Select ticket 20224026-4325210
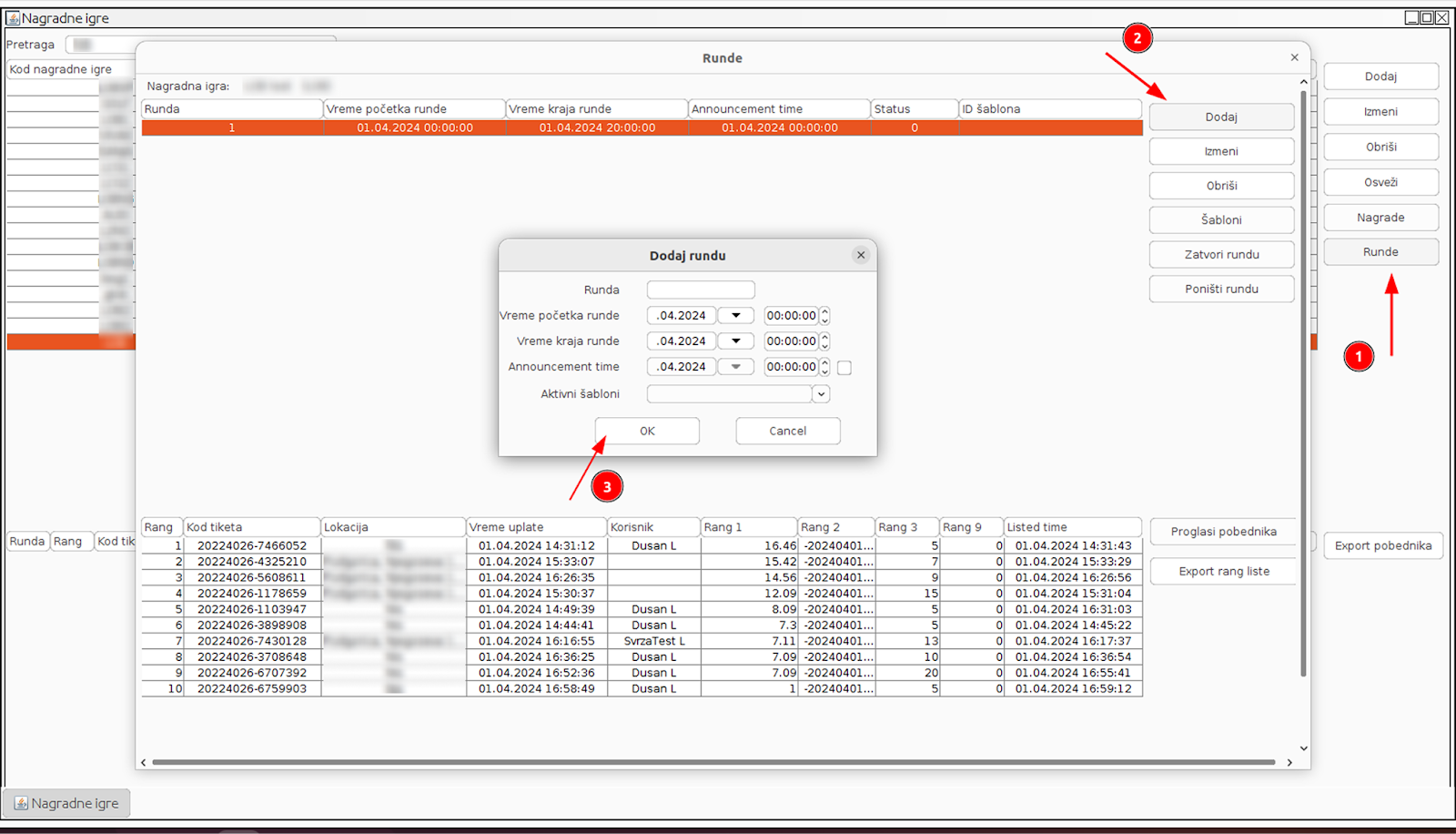Screen dimensions: 1456x834 pyautogui.click(x=252, y=562)
